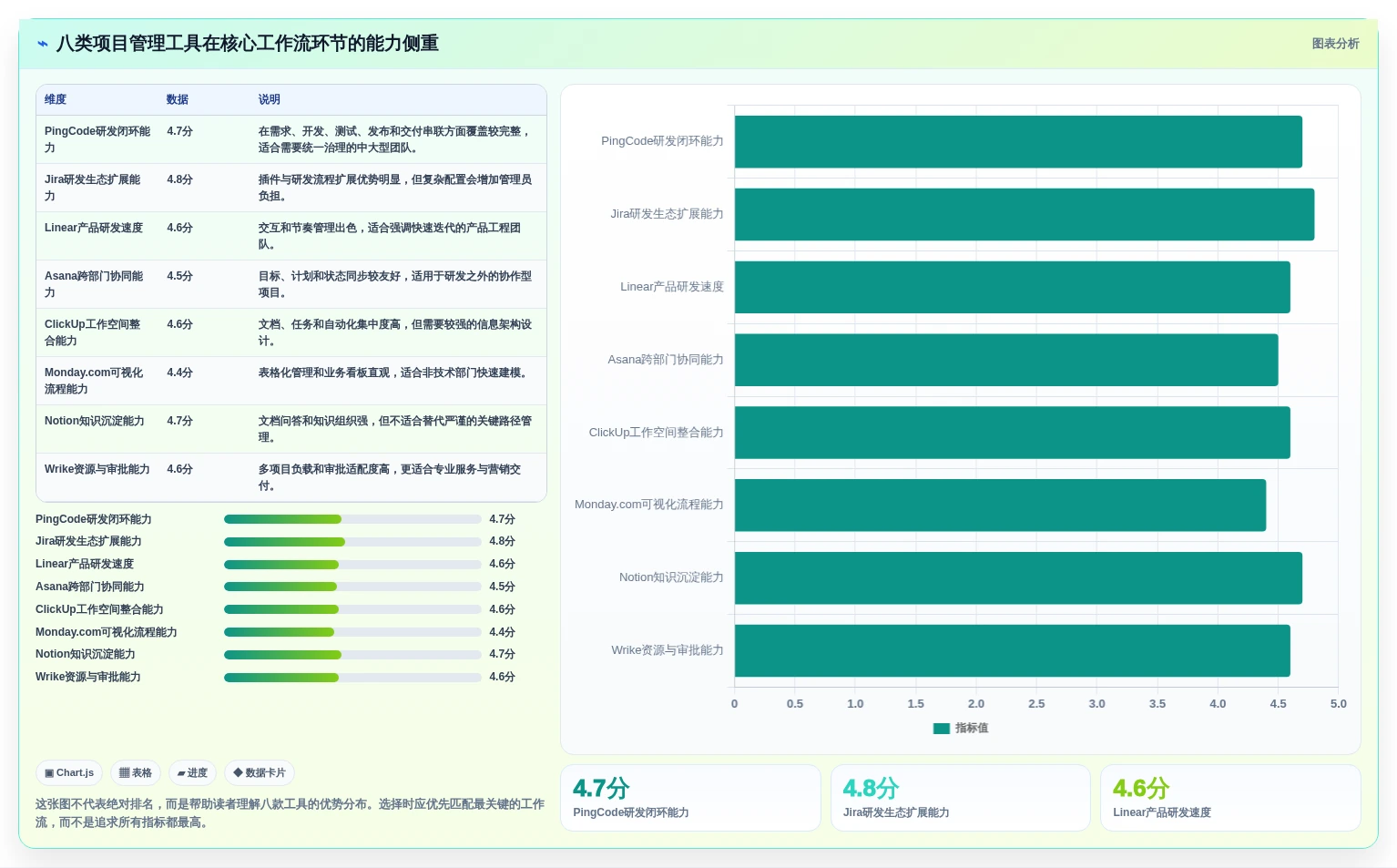Click the Notion知识沉淀能力 progress bar
1397x868 pixels.
(352, 655)
